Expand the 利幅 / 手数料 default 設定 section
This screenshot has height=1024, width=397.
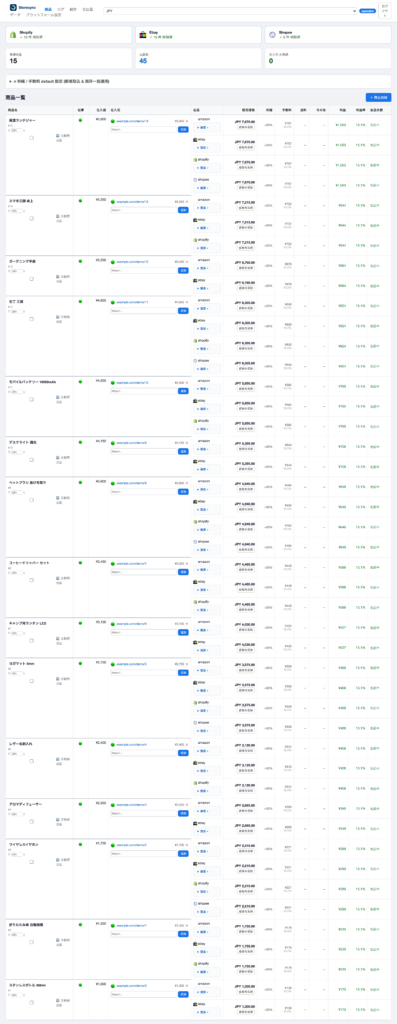pos(198,82)
